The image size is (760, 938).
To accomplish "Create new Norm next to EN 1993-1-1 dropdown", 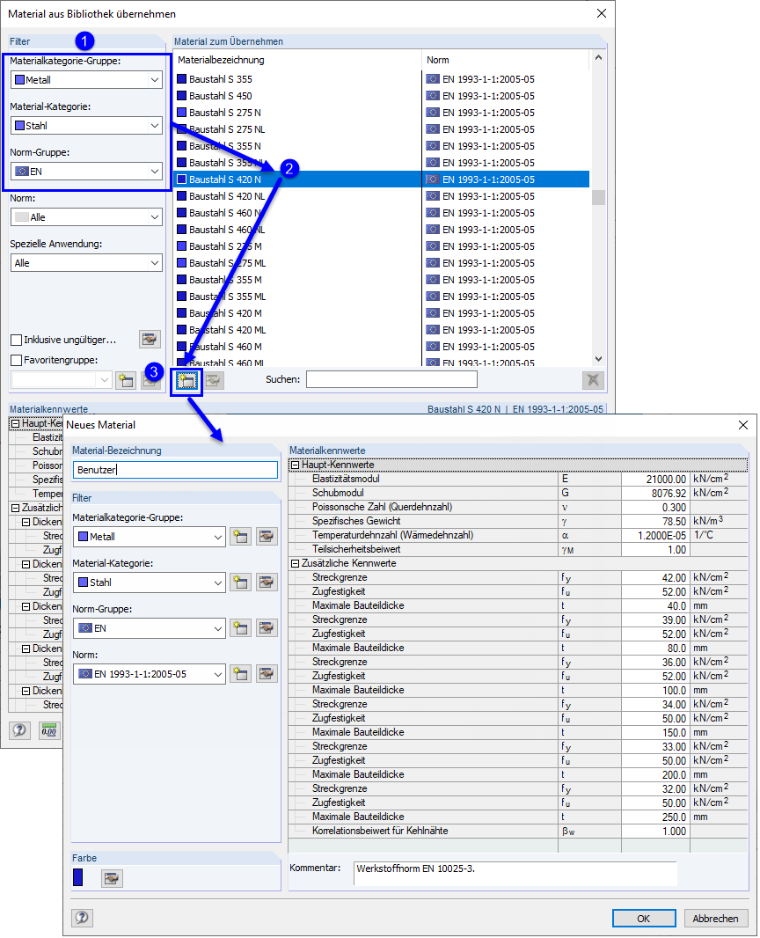I will coord(241,674).
